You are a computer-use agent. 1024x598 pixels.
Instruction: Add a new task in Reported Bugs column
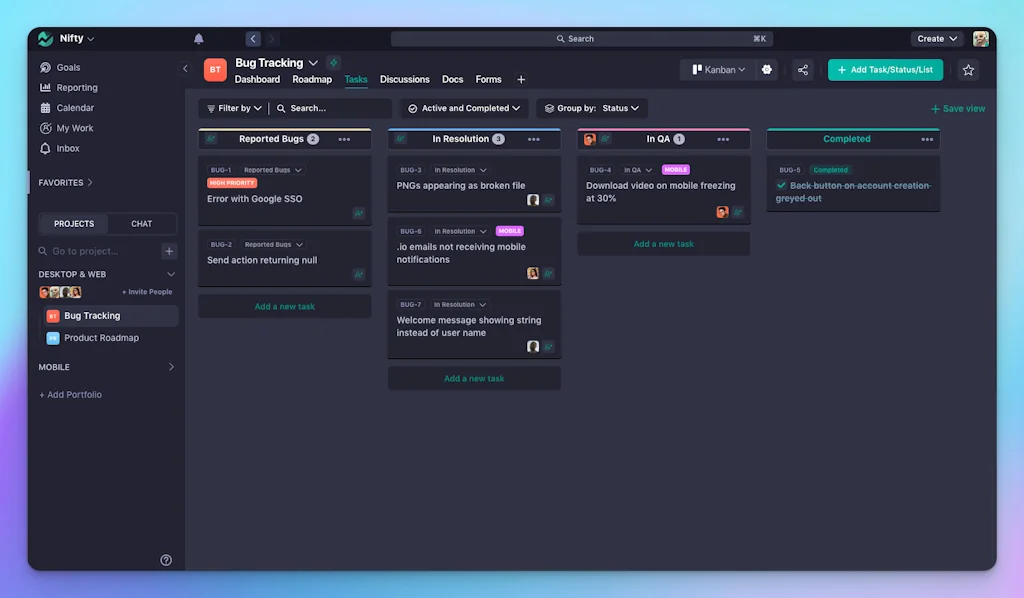tap(284, 306)
